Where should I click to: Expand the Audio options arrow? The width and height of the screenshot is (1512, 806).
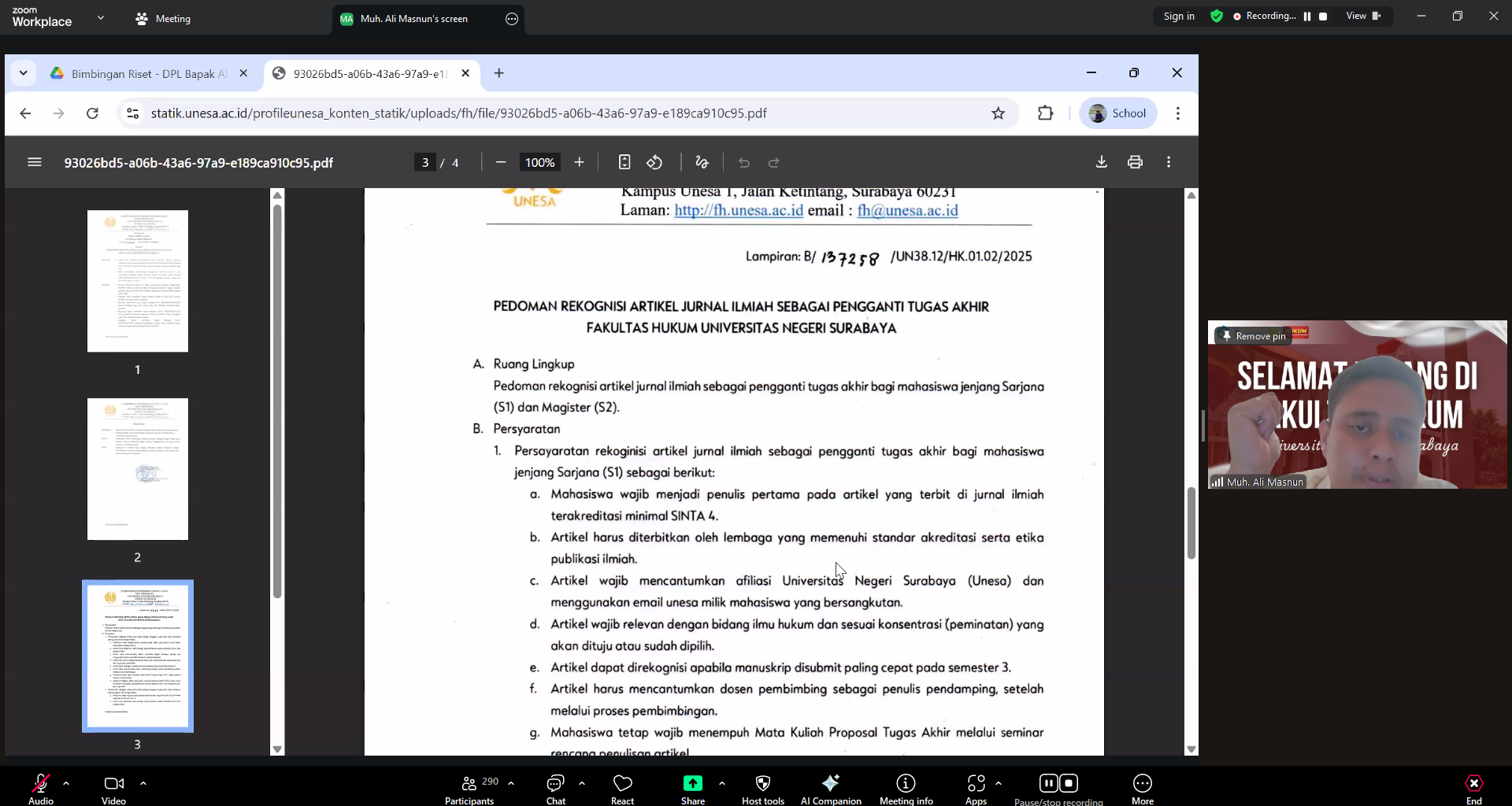(66, 783)
